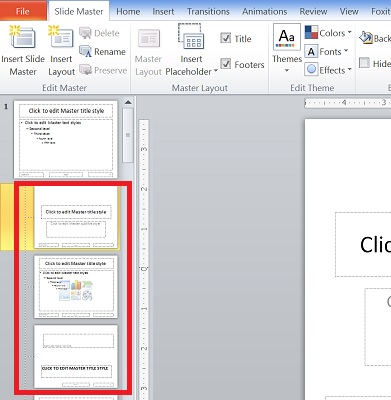Open the Colors dropdown arrow
Viewport: 391px width, 400px height.
349,32
